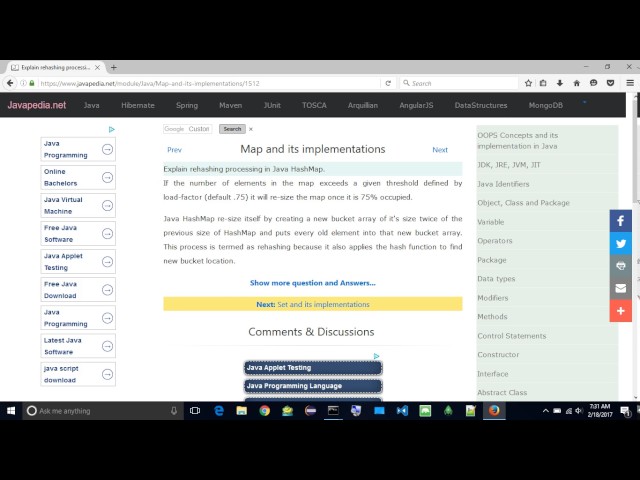Open 'Latest Java Software' ad link
This screenshot has height=480, width=640.
(x=78, y=346)
